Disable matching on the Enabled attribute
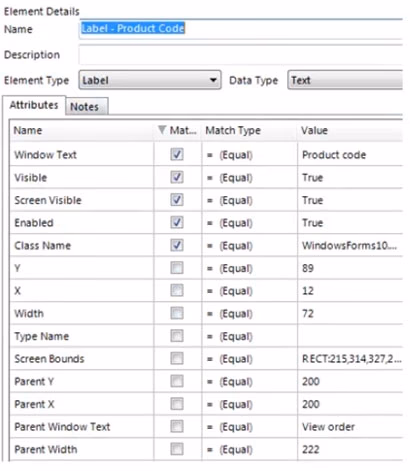410x471 pixels. 177,222
